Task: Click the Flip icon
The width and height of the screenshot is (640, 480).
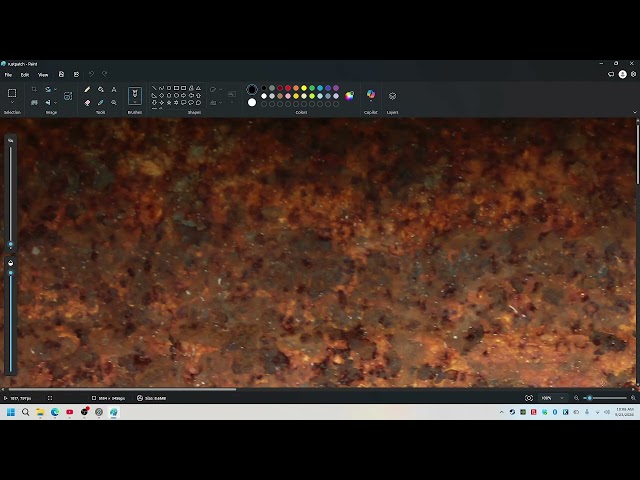Action: pos(48,102)
